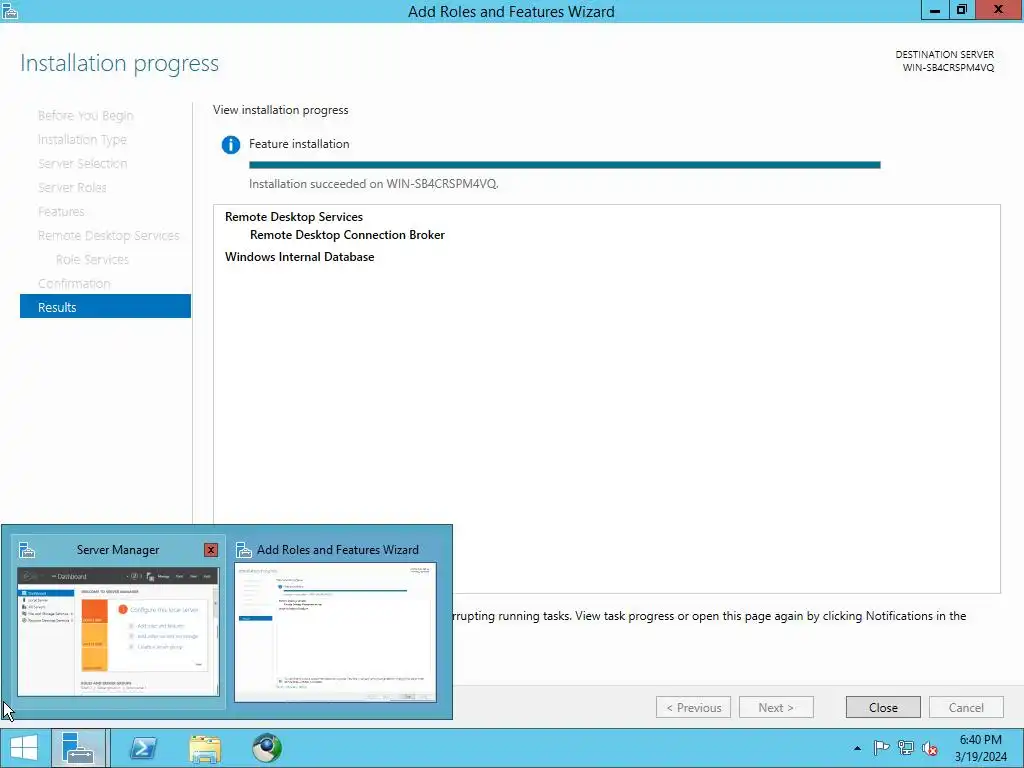This screenshot has width=1024, height=768.
Task: Click the Feature installation label
Action: [x=299, y=144]
